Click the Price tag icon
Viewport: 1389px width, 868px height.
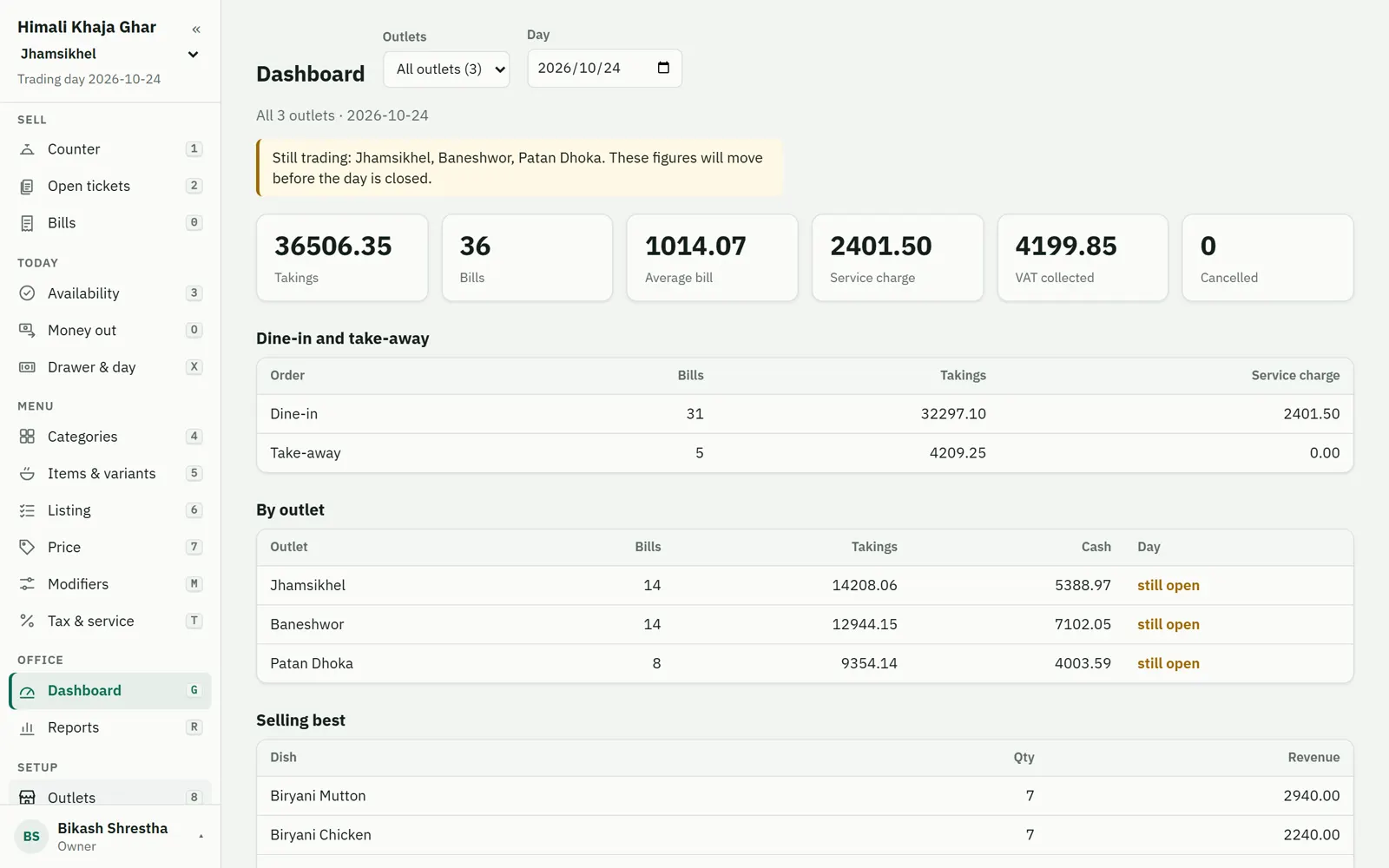(x=27, y=548)
